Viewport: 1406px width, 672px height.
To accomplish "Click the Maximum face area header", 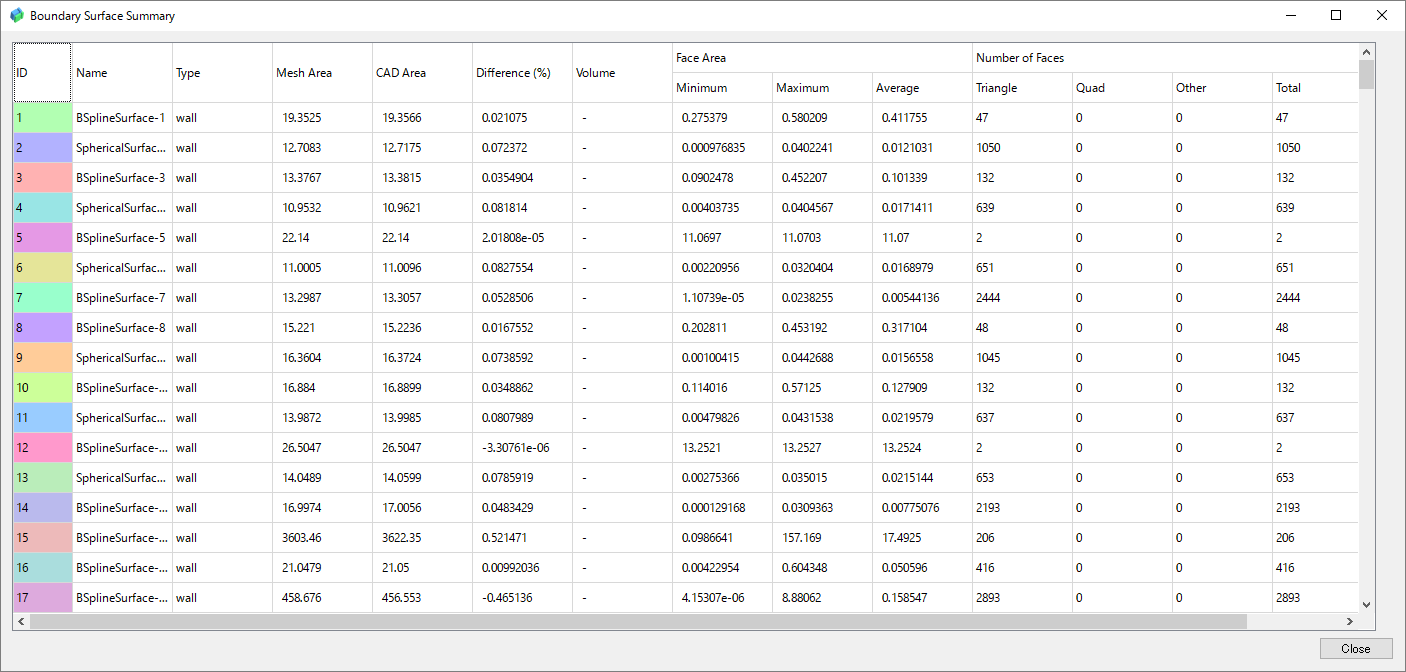I will click(x=822, y=88).
